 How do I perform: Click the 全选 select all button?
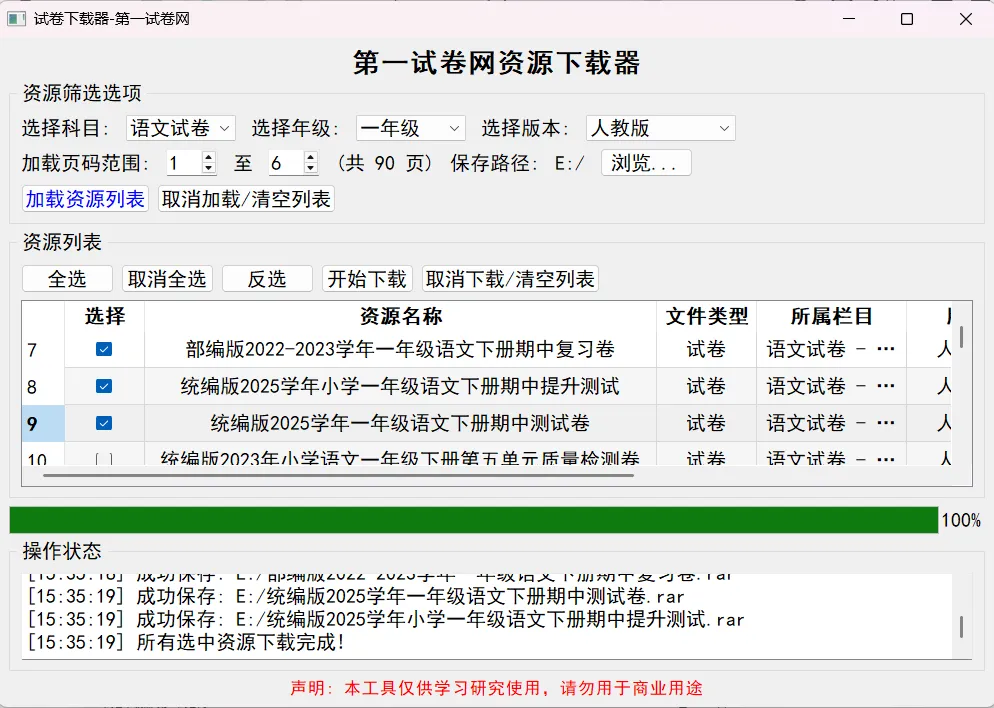click(67, 279)
